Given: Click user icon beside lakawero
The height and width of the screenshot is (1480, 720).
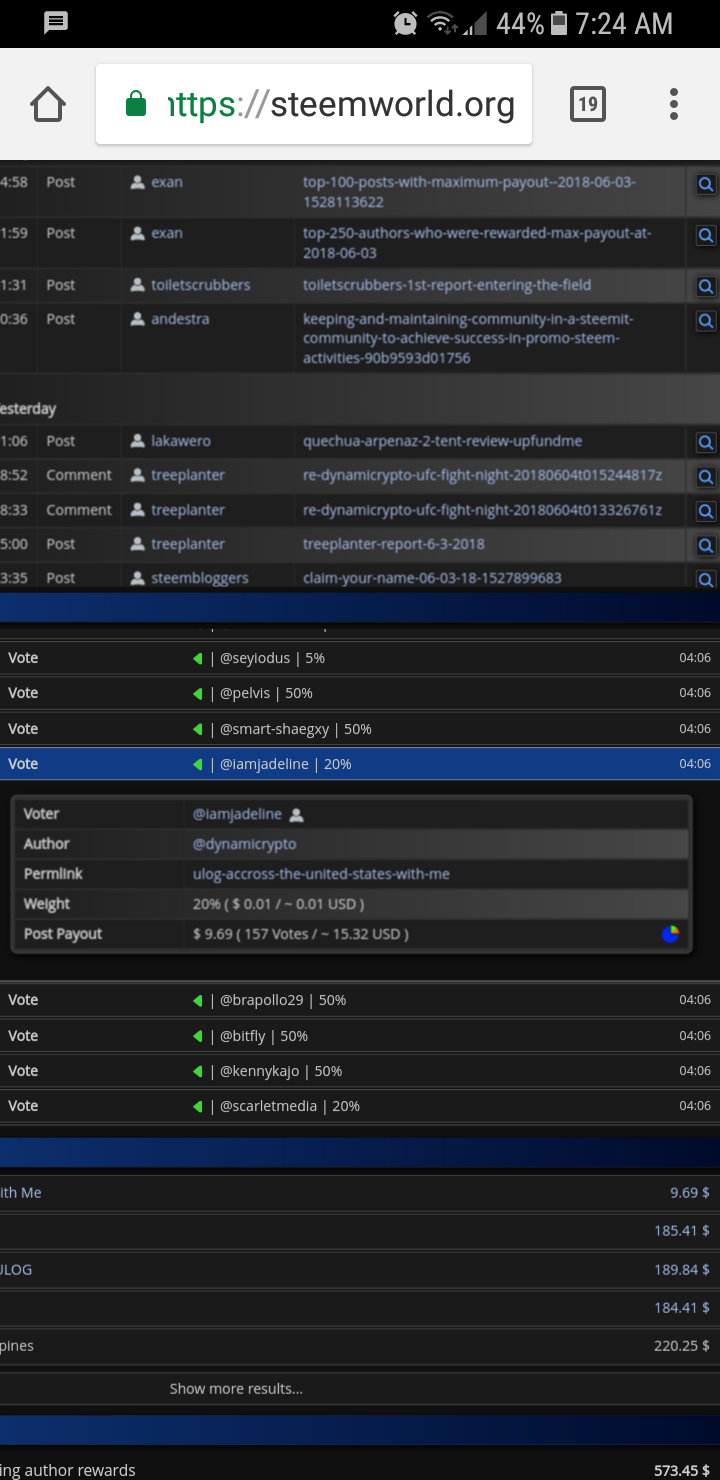Looking at the screenshot, I should point(138,441).
